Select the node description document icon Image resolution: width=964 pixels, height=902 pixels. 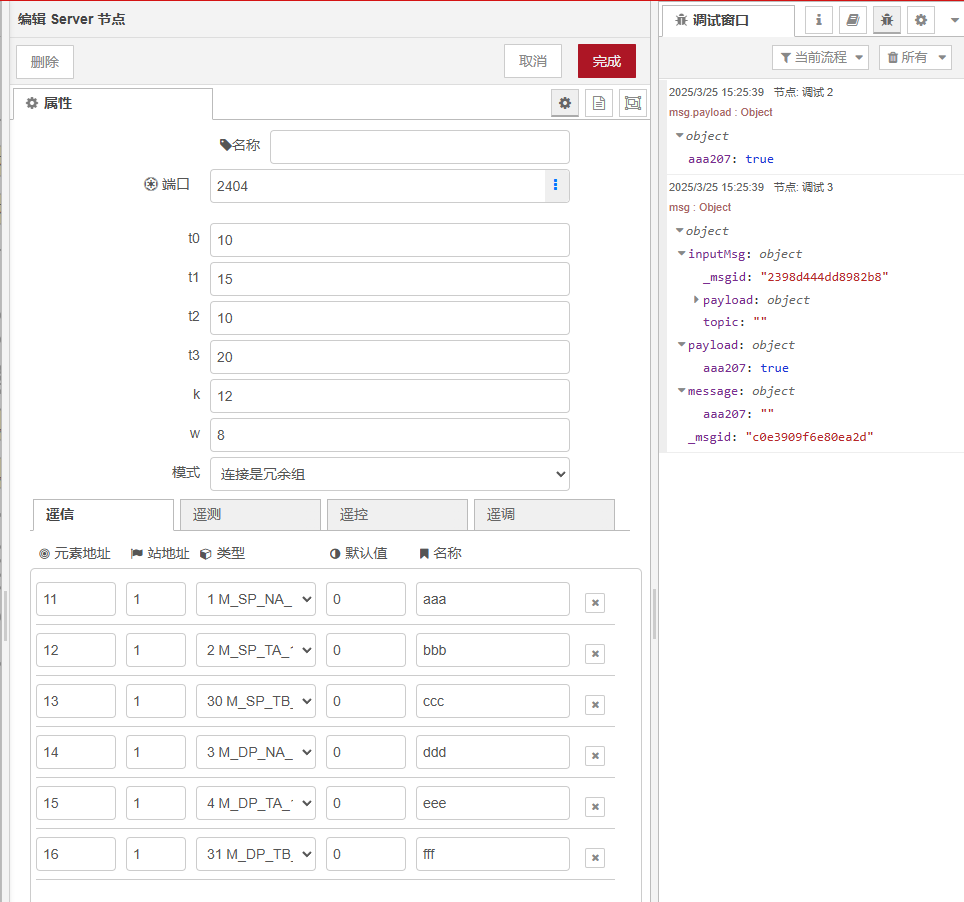pyautogui.click(x=599, y=102)
